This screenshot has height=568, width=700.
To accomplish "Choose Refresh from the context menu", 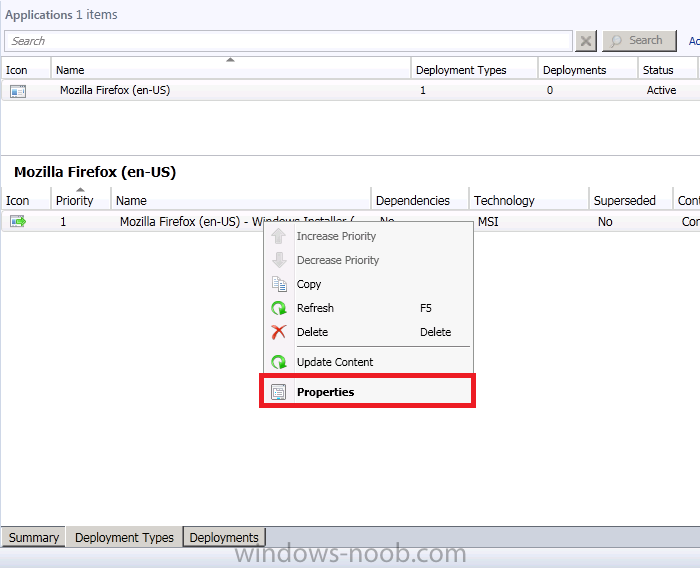I will pyautogui.click(x=367, y=308).
